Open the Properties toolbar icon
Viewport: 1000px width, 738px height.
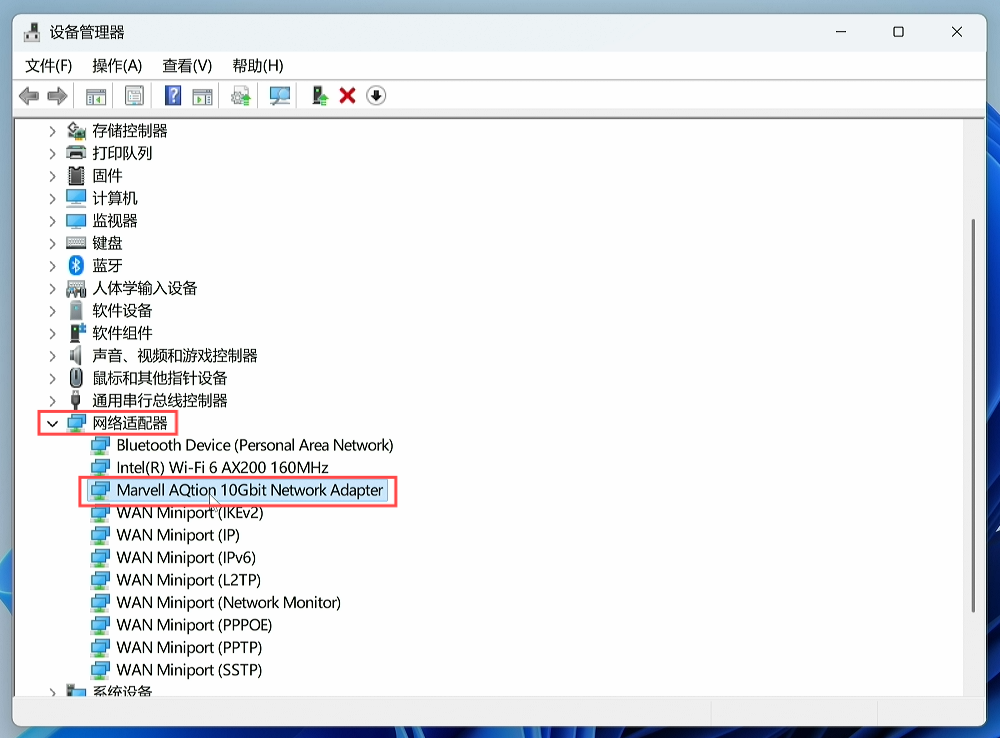point(134,96)
